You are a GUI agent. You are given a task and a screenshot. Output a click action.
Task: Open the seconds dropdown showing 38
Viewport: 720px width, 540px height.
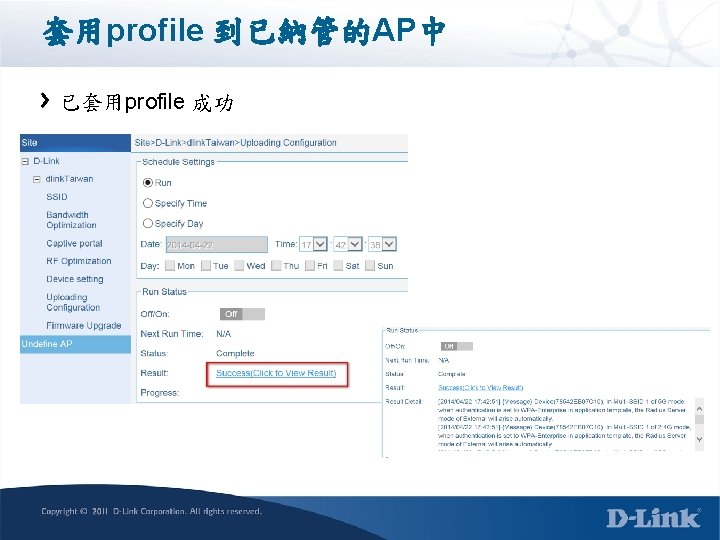click(382, 244)
